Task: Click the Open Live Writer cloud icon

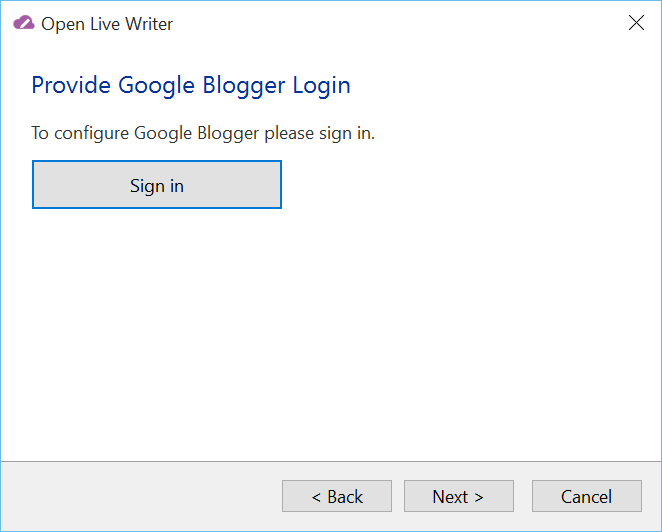Action: pyautogui.click(x=24, y=23)
